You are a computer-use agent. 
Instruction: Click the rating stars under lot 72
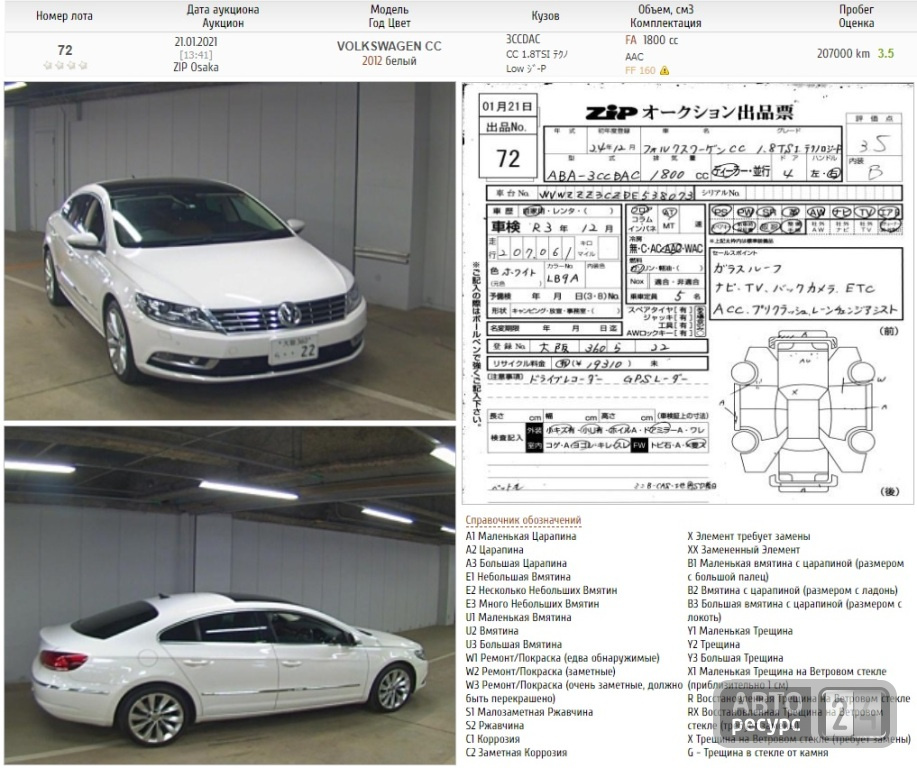65,65
